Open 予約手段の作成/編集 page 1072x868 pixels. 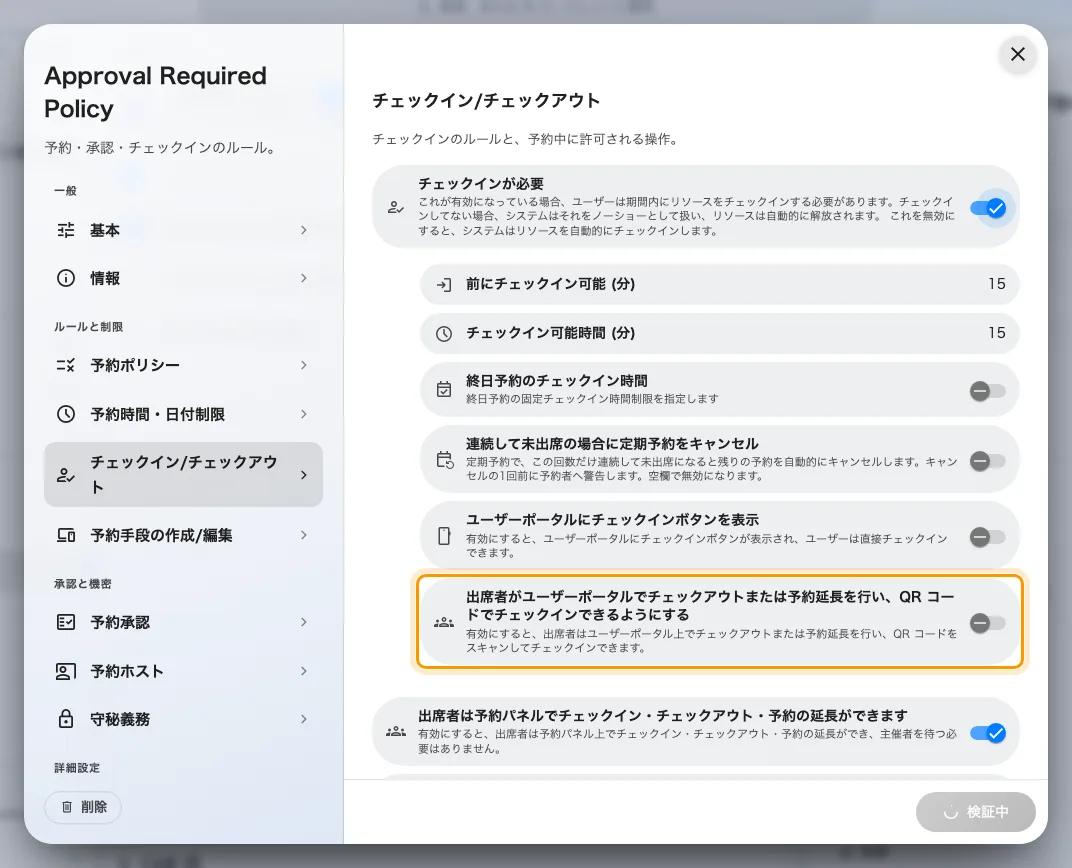[x=183, y=535]
